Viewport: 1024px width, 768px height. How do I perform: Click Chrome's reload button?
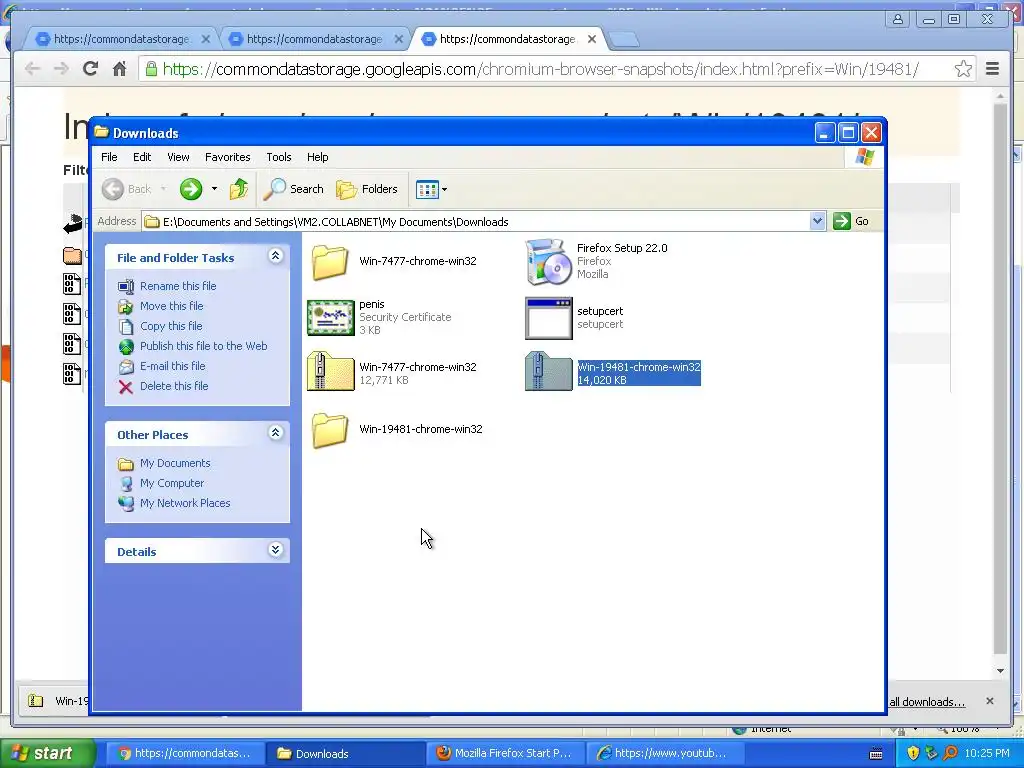click(x=90, y=69)
